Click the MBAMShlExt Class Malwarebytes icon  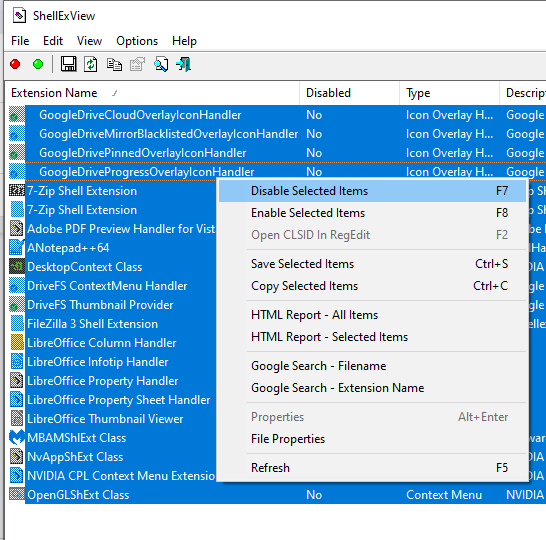point(17,438)
